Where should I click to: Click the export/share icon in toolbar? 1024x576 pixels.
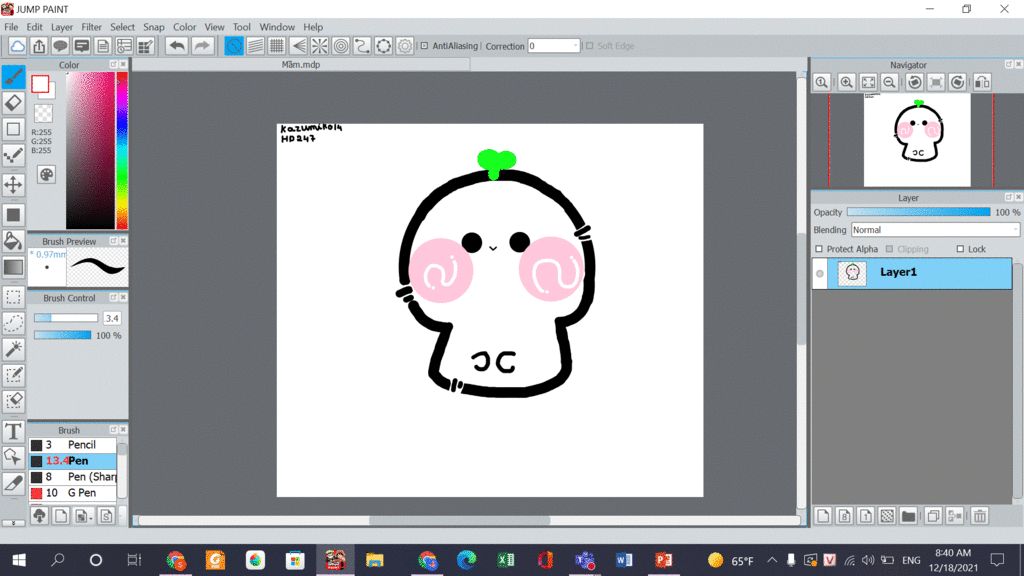coord(39,46)
